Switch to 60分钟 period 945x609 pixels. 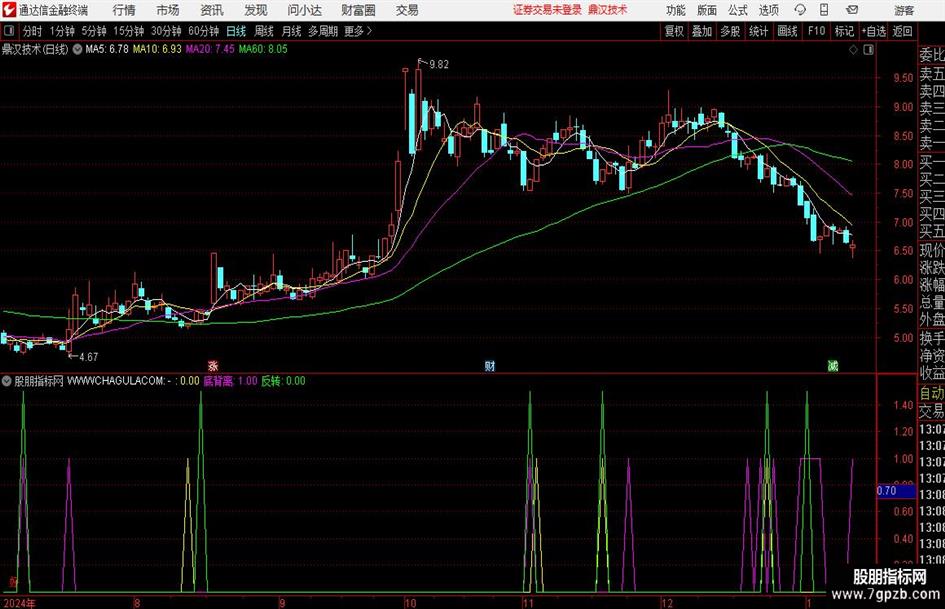coord(204,31)
